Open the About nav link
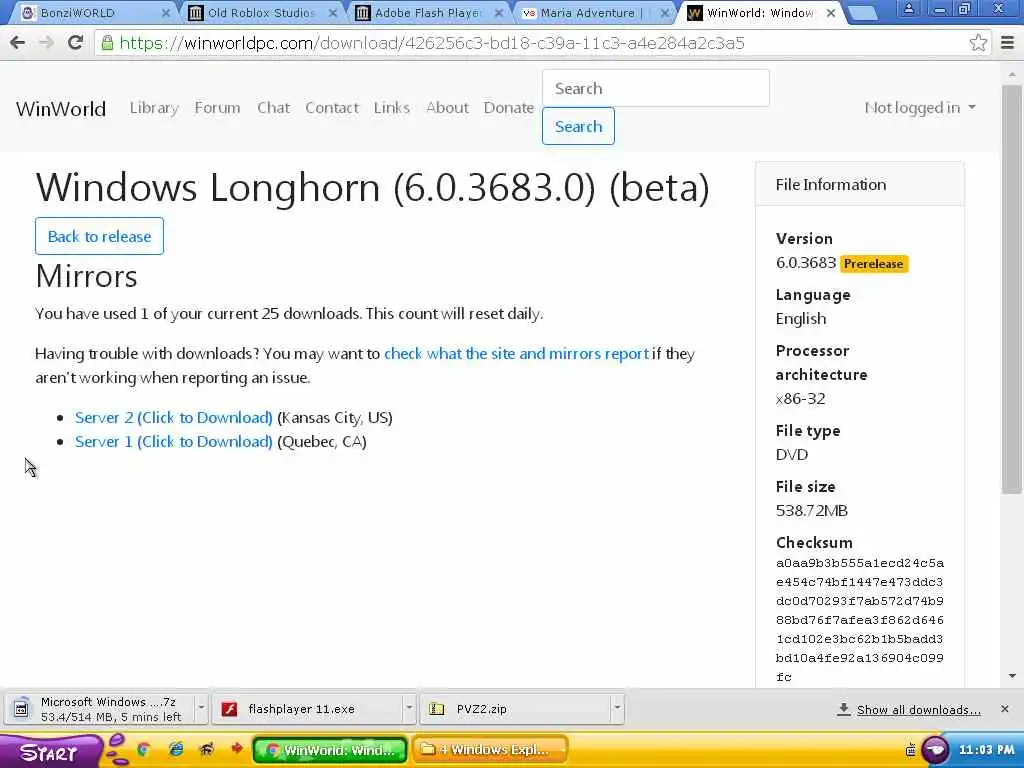 pyautogui.click(x=447, y=108)
